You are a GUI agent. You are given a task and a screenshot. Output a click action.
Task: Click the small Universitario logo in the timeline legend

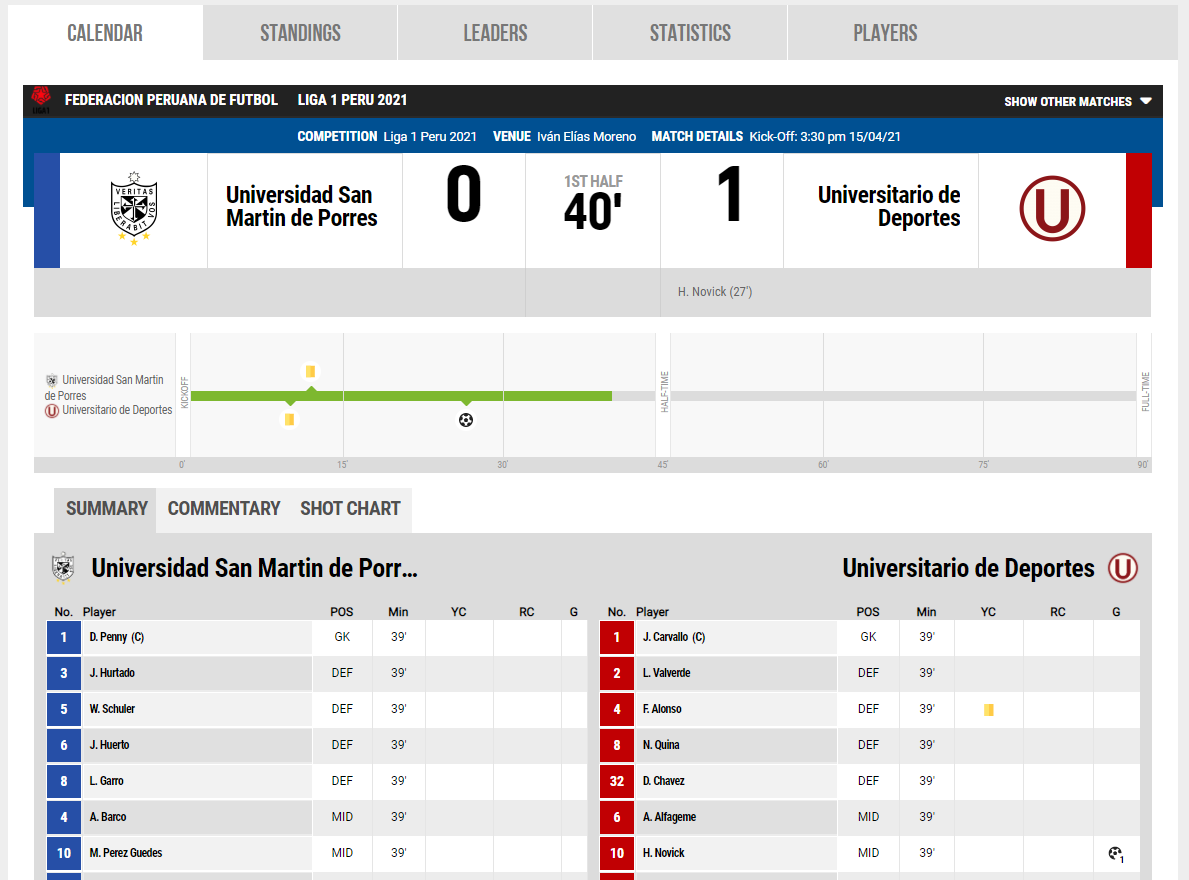tap(52, 411)
